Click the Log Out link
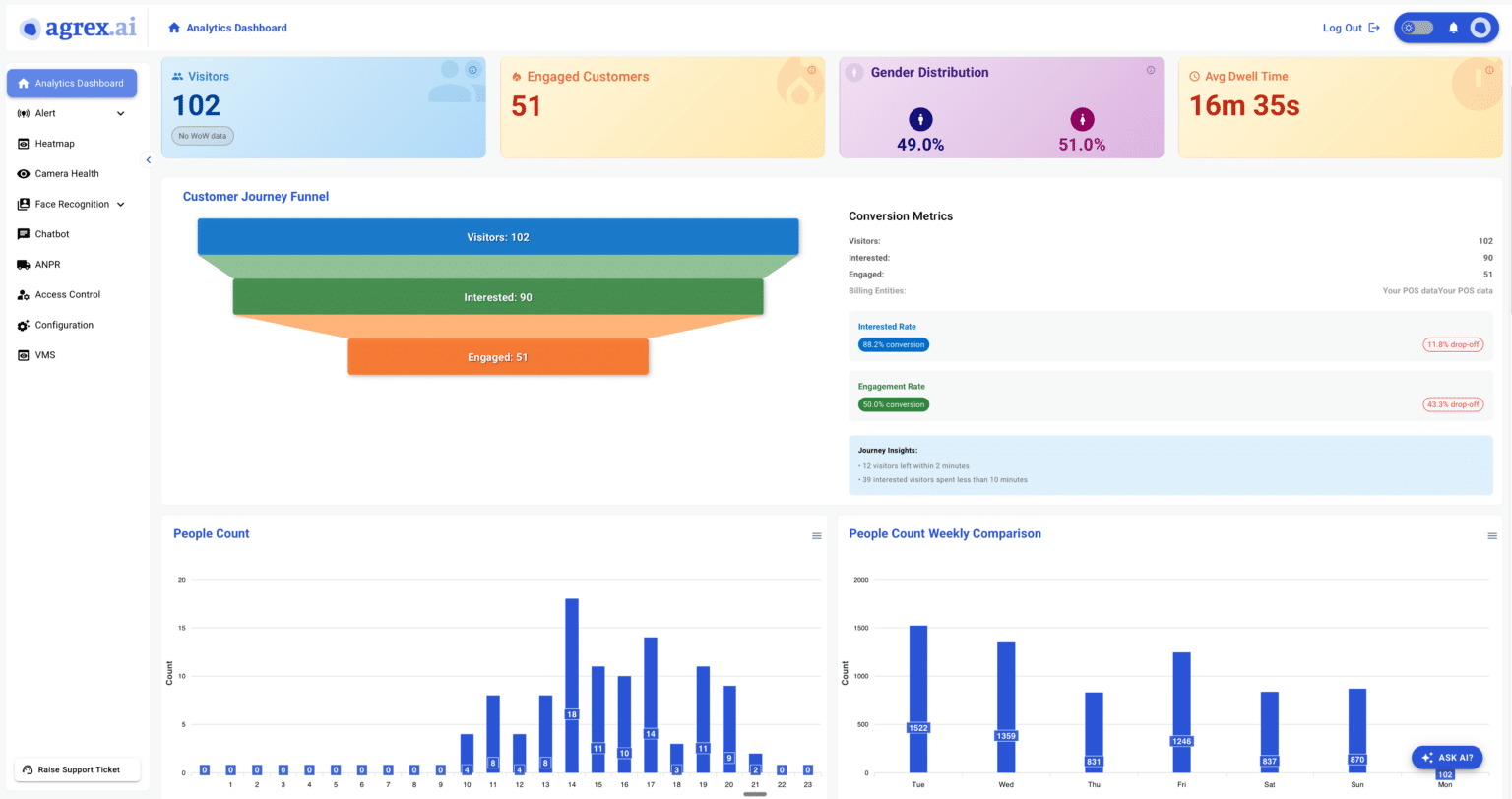 click(1342, 28)
